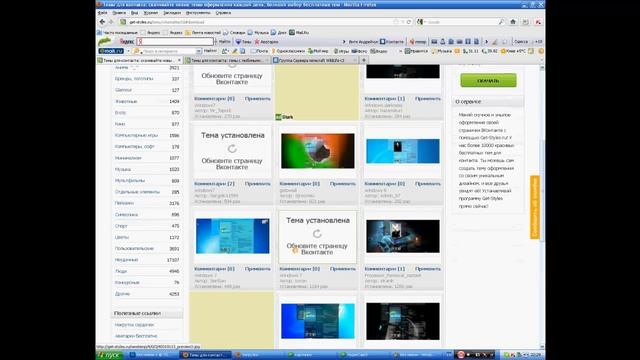Viewport: 640px width, 360px height.
Task: Open a new tab with the plus button
Action: click(x=364, y=60)
